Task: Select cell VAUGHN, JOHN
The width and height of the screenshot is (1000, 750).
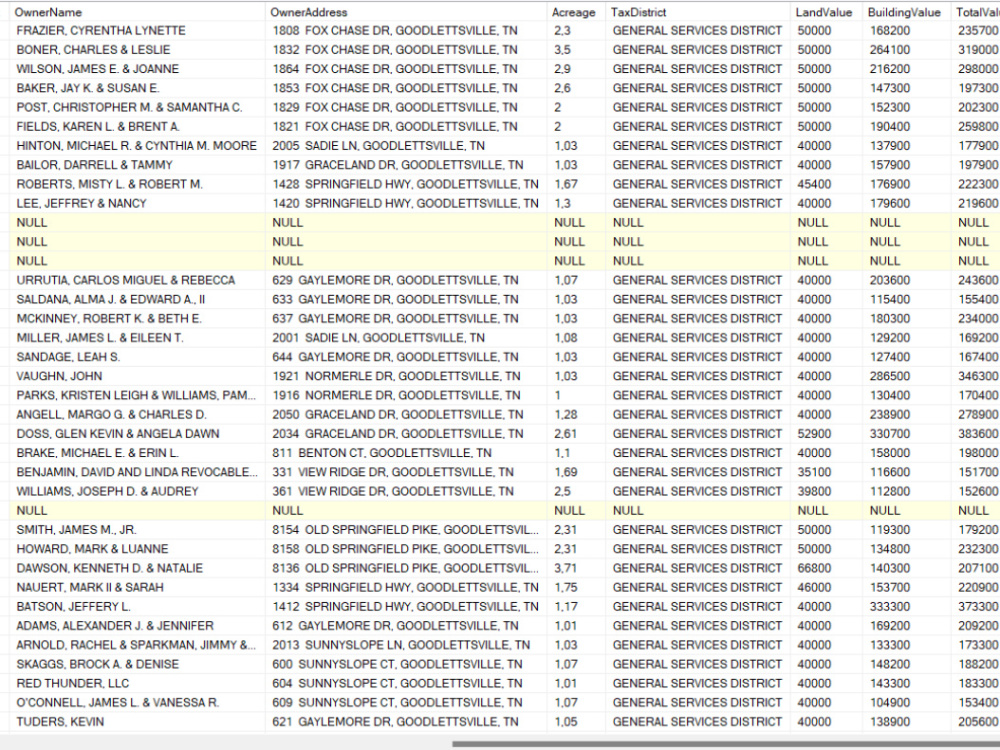Action: (x=137, y=376)
